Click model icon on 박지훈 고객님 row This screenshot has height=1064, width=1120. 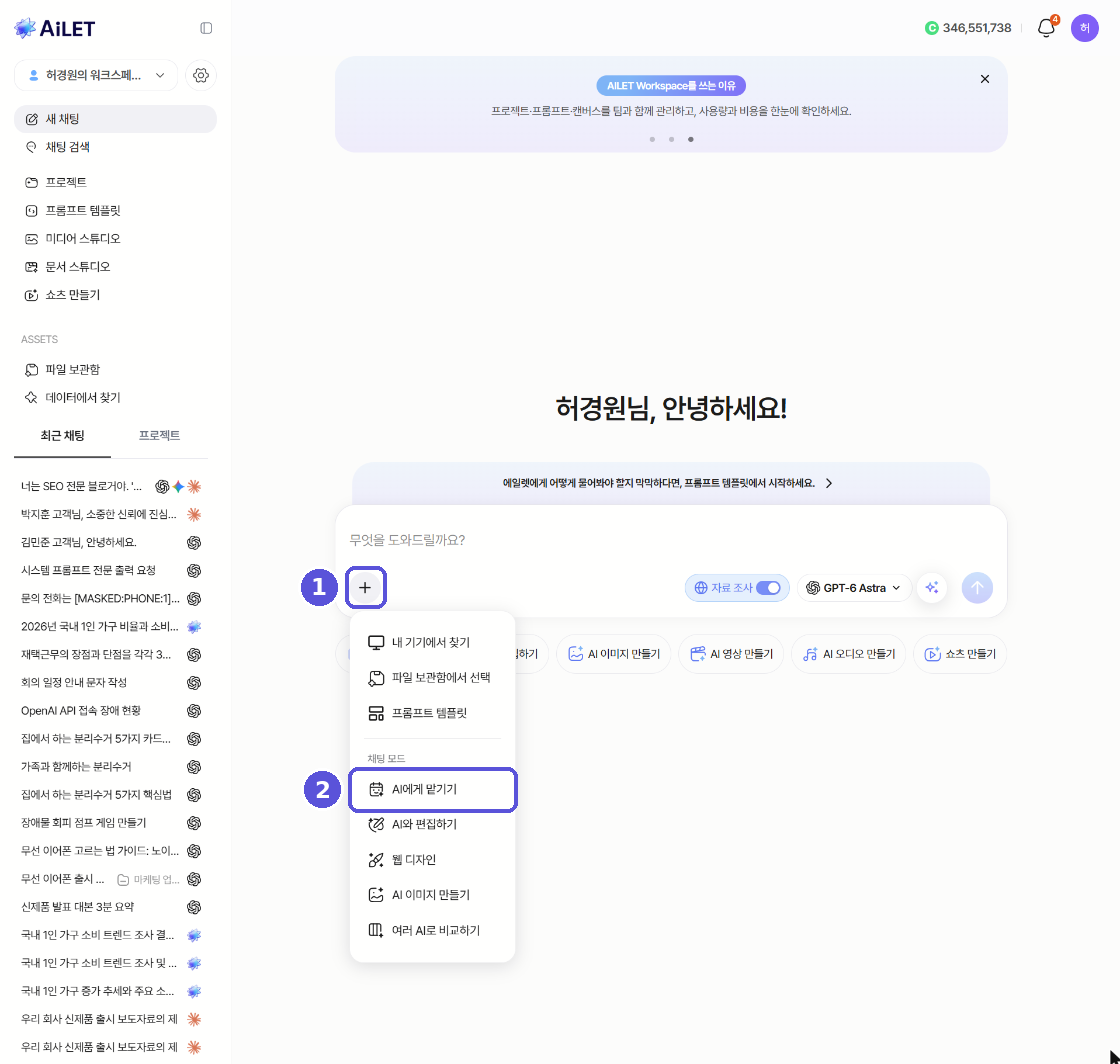[x=194, y=515]
